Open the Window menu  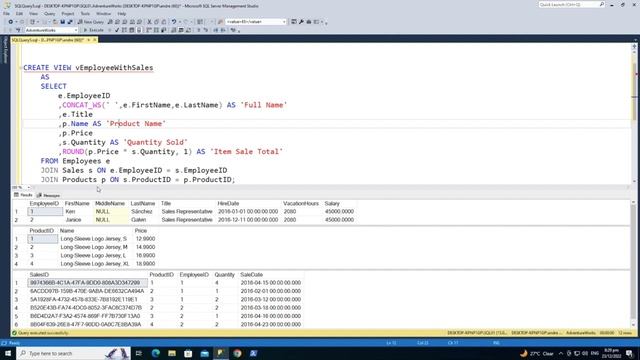pyautogui.click(x=103, y=13)
